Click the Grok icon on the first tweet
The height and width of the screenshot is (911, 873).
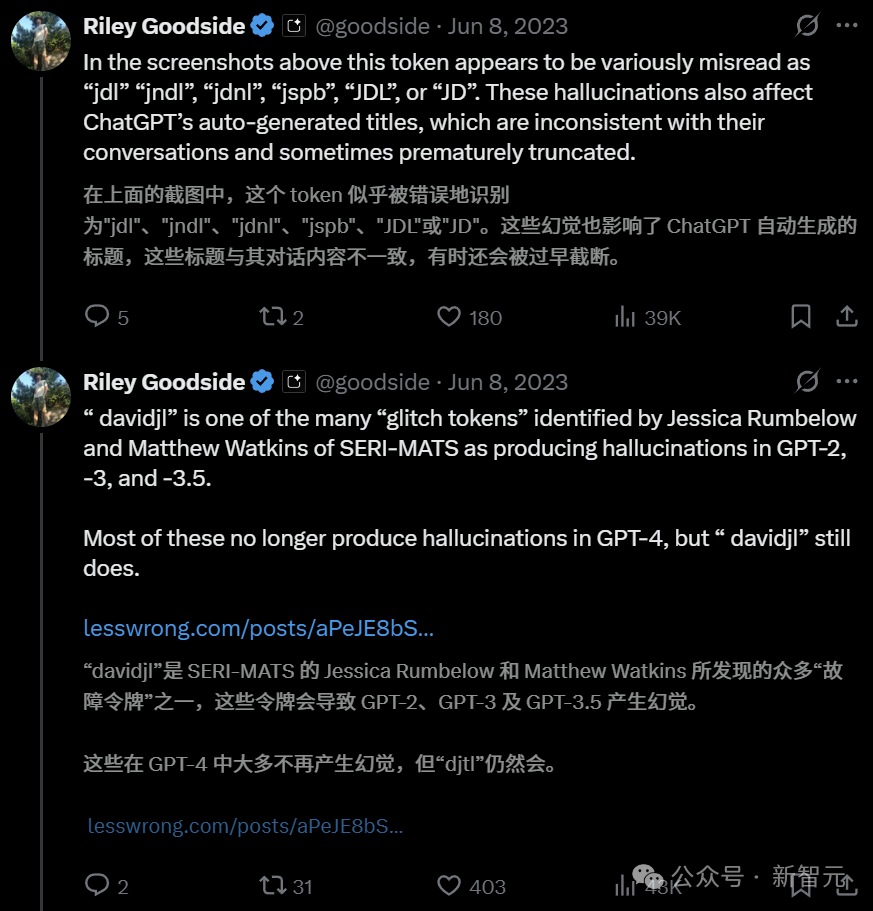(x=807, y=26)
